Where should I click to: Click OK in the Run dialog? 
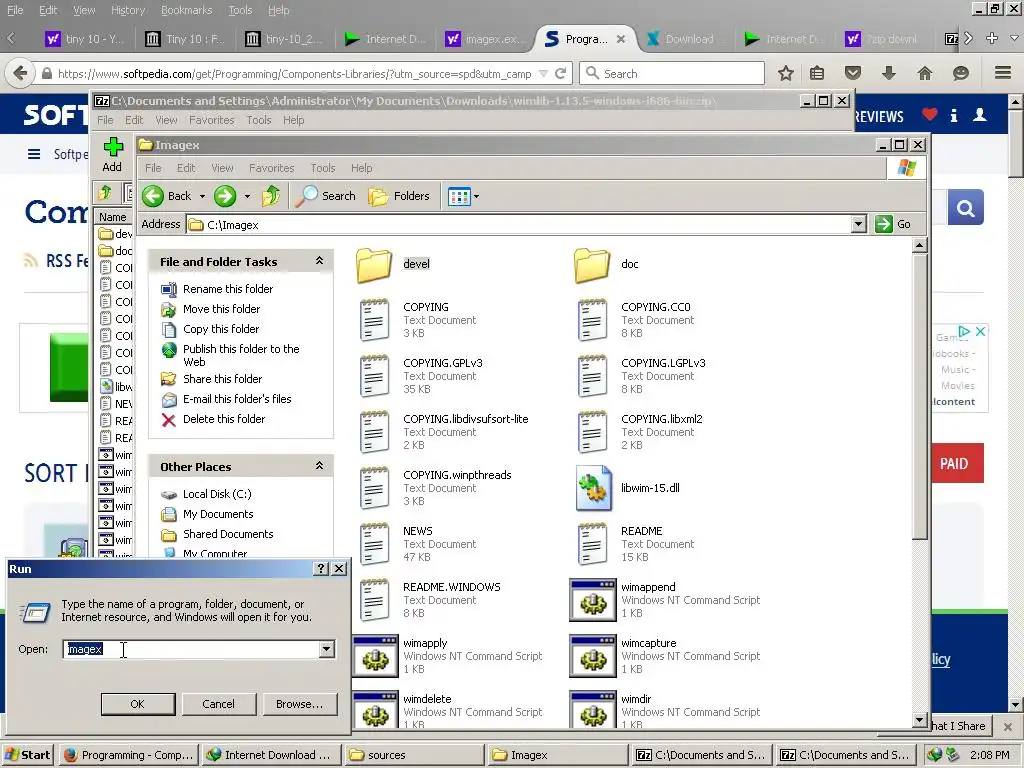click(x=138, y=704)
